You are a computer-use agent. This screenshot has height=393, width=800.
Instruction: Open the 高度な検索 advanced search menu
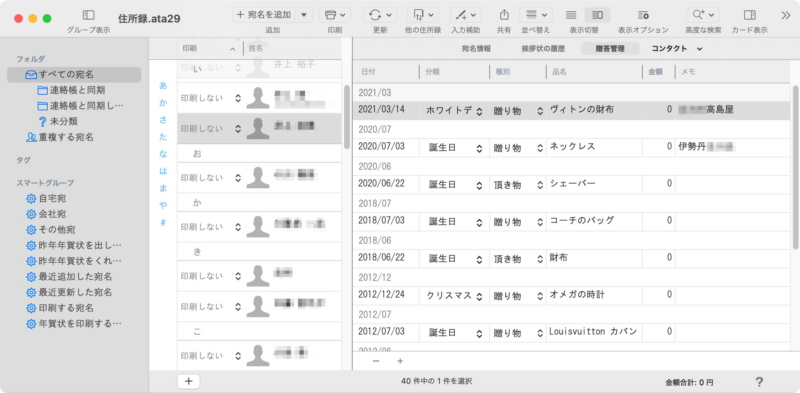point(703,15)
